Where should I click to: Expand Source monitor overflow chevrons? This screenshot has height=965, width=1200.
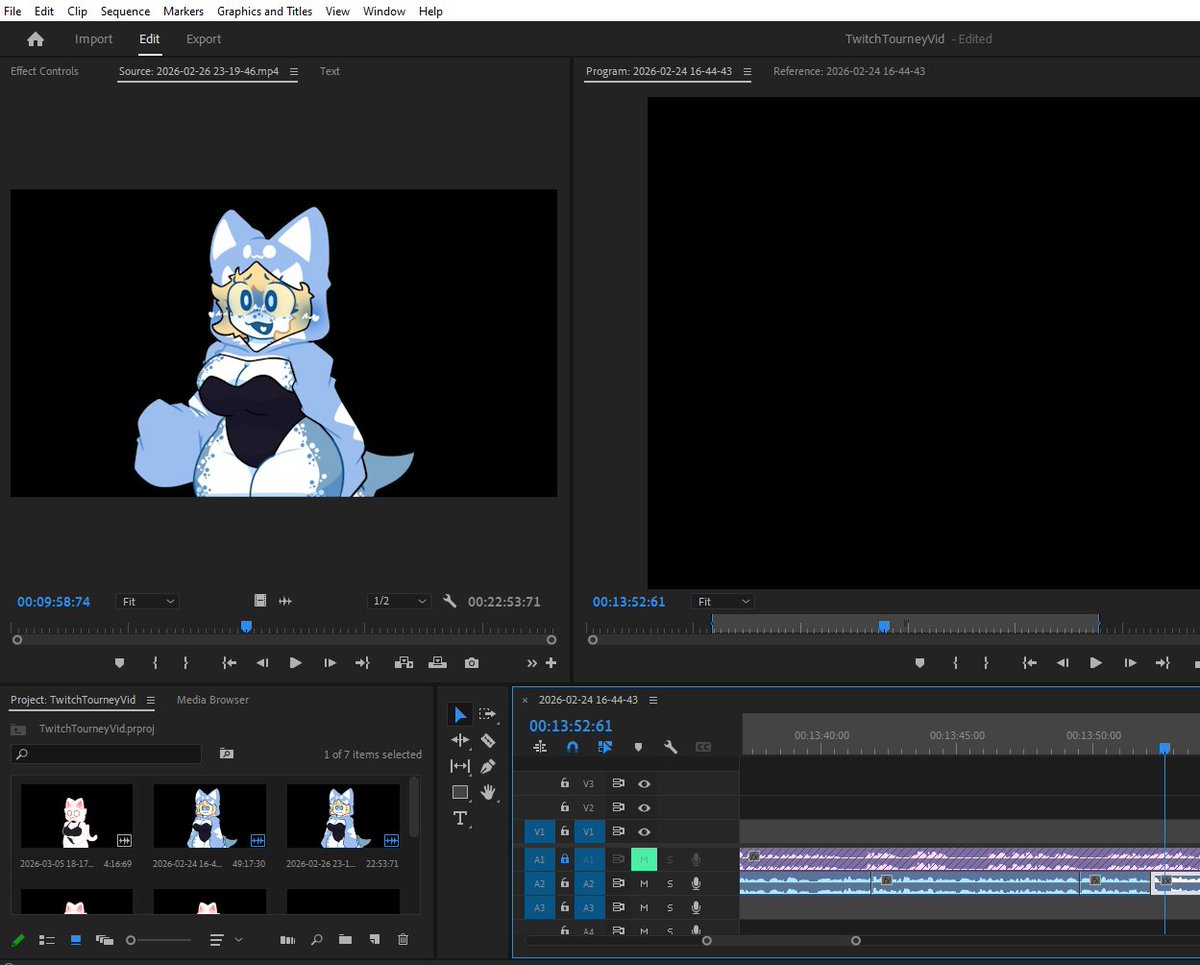click(532, 663)
